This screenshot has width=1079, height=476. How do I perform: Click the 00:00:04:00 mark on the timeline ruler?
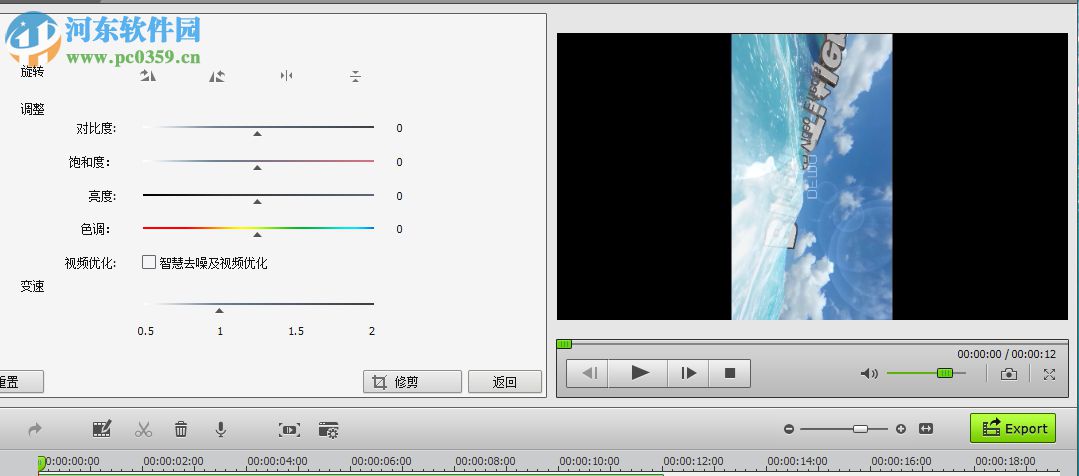pos(277,461)
